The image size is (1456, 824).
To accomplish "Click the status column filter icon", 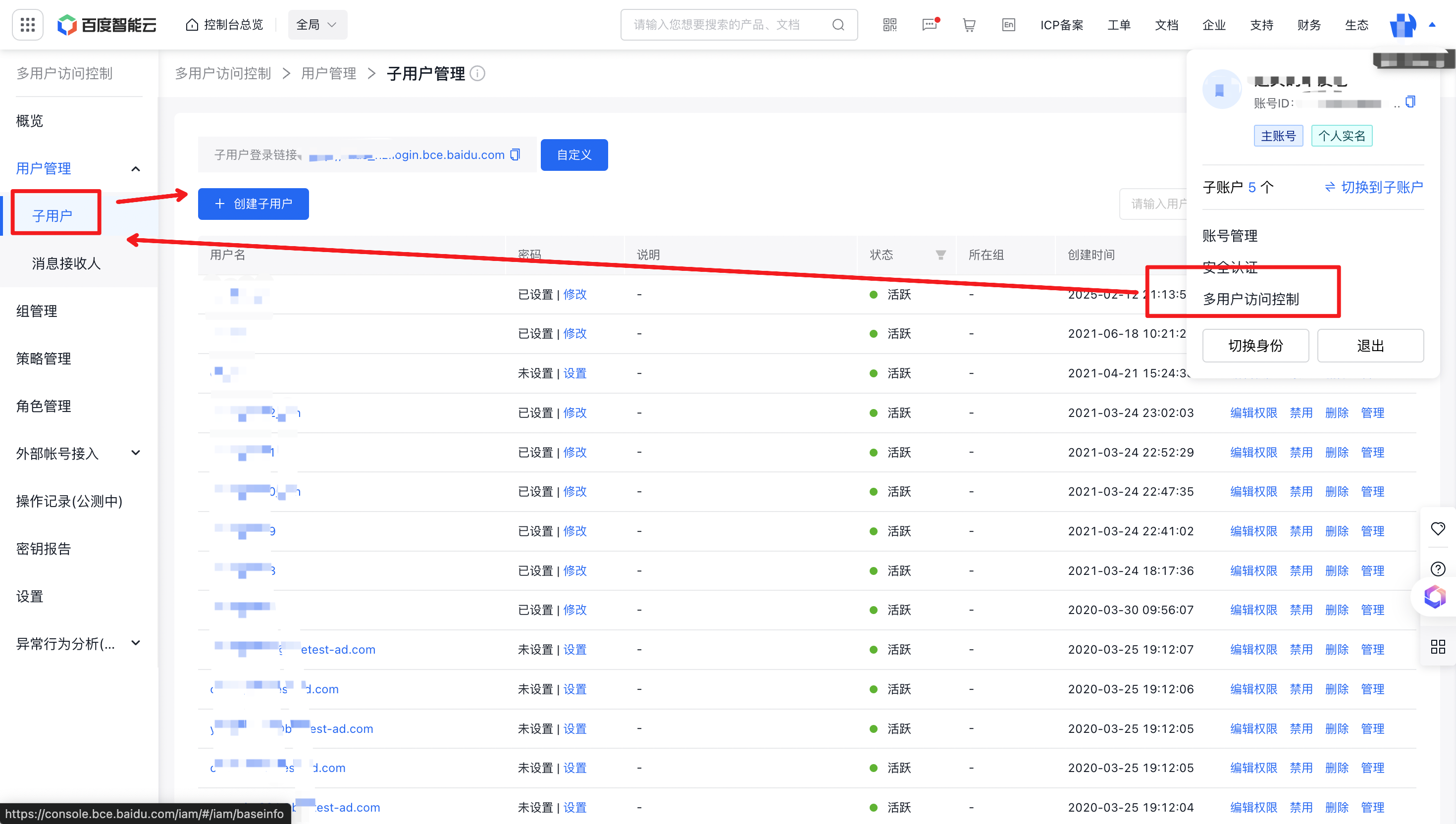I will 940,255.
